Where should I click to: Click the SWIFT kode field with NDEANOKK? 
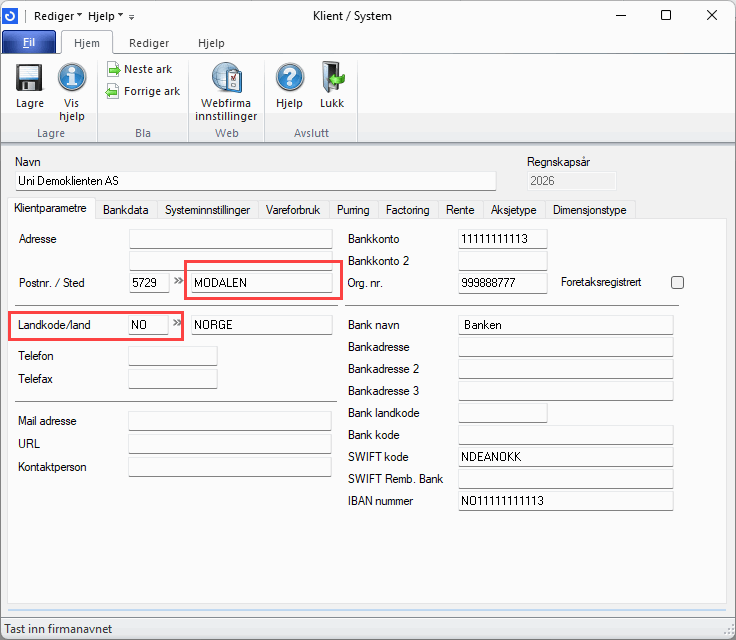click(566, 457)
